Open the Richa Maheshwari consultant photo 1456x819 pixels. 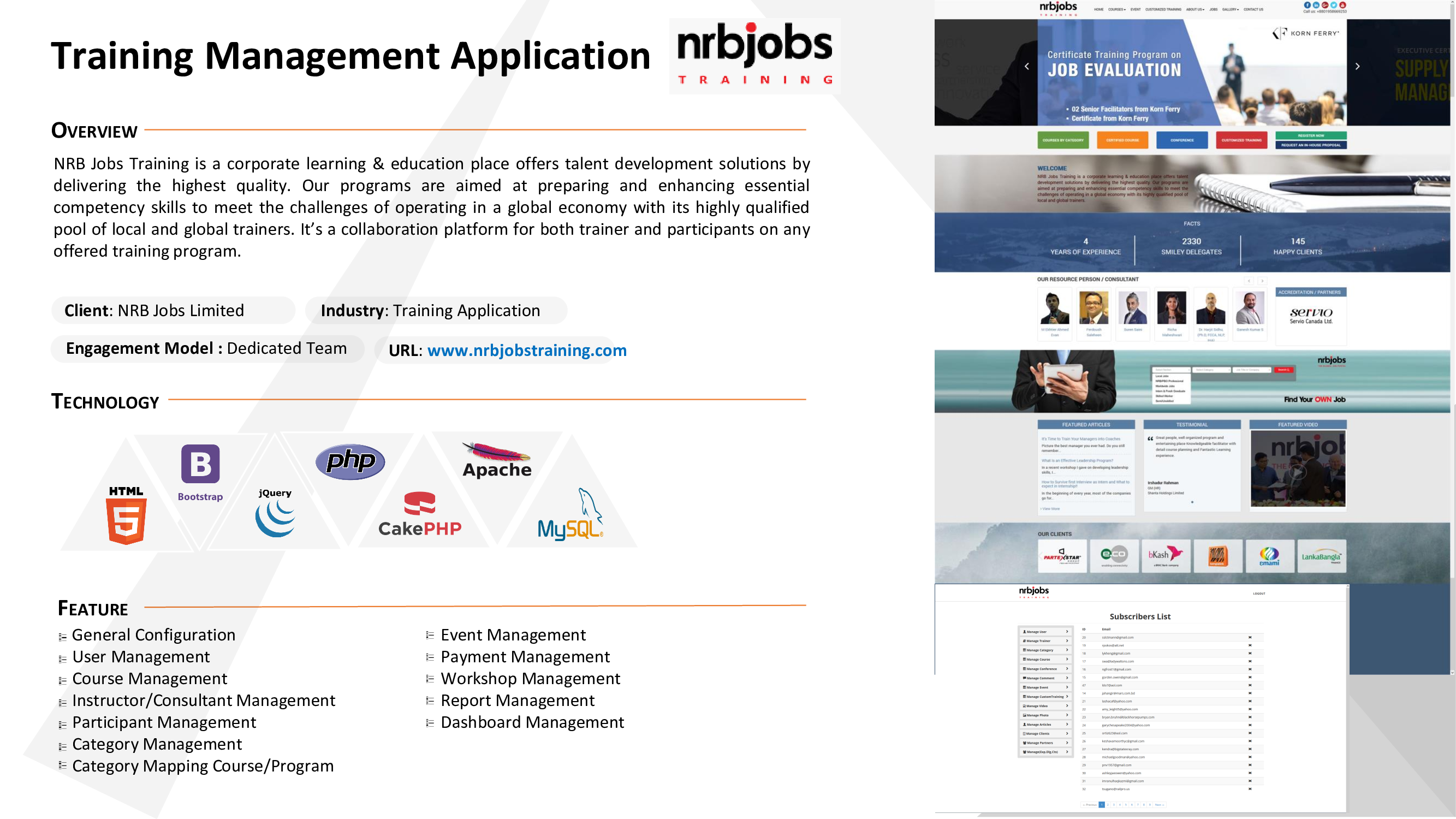point(1172,307)
